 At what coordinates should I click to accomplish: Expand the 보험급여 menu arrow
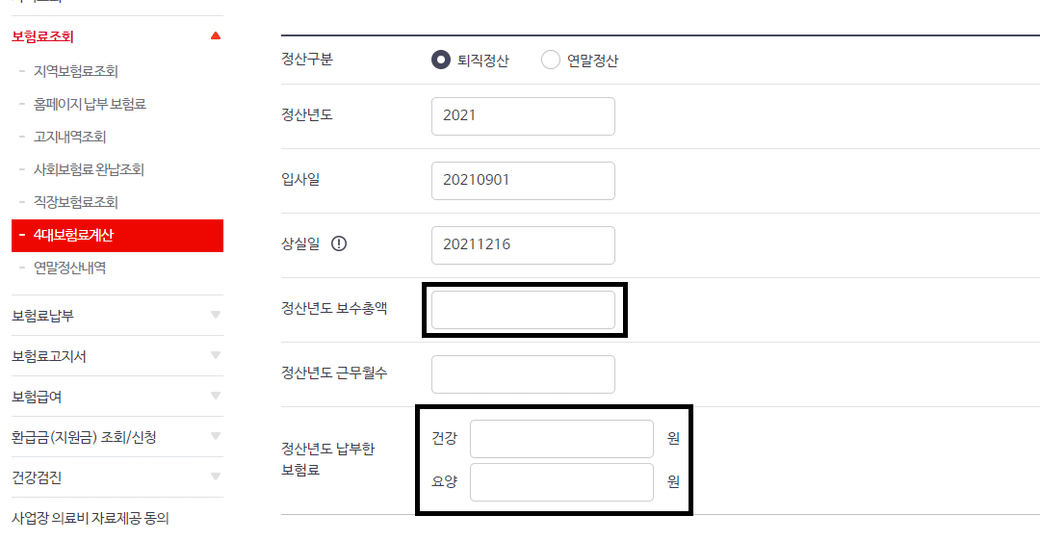pos(215,397)
